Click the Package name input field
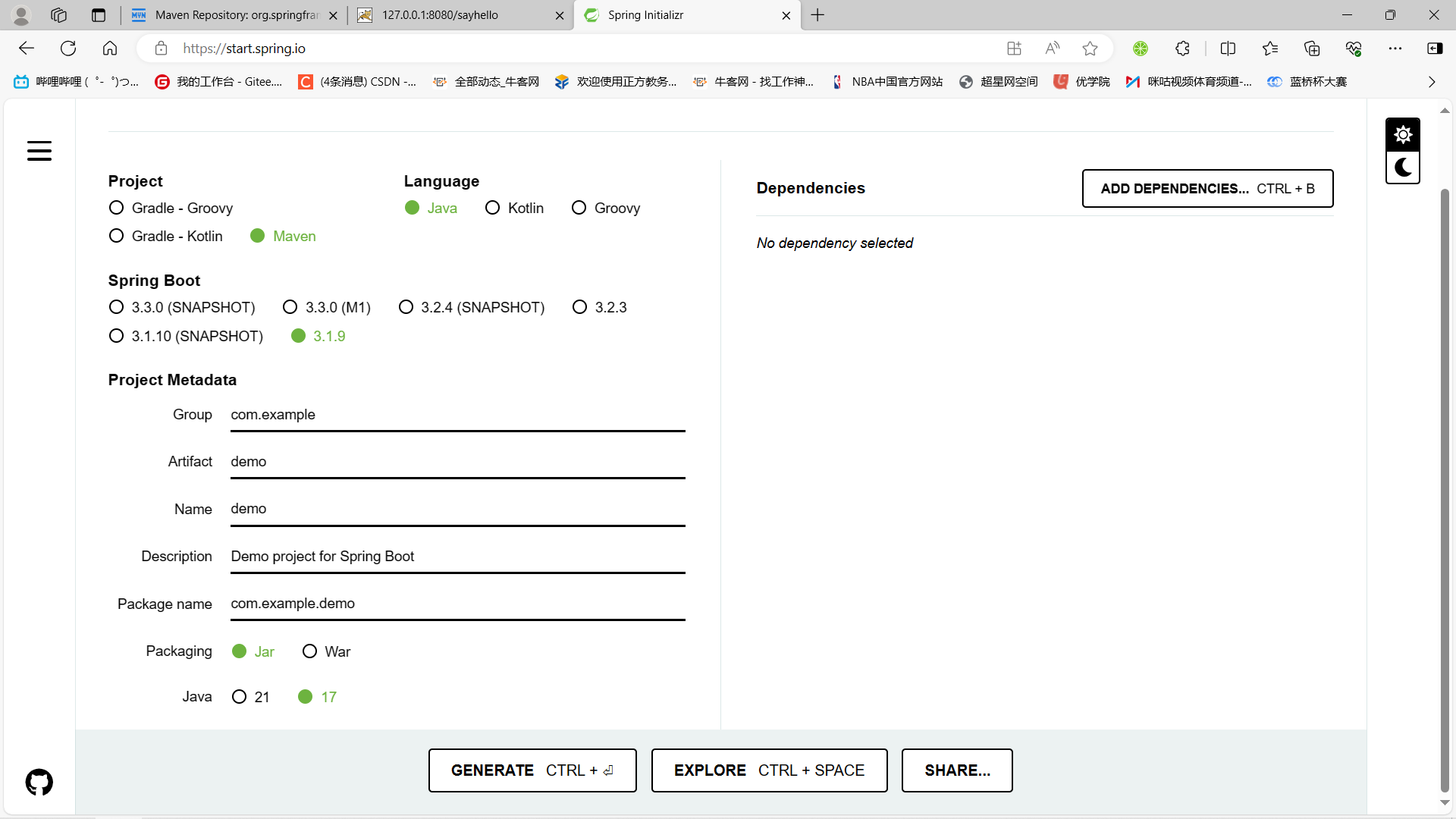This screenshot has height=819, width=1456. (458, 604)
